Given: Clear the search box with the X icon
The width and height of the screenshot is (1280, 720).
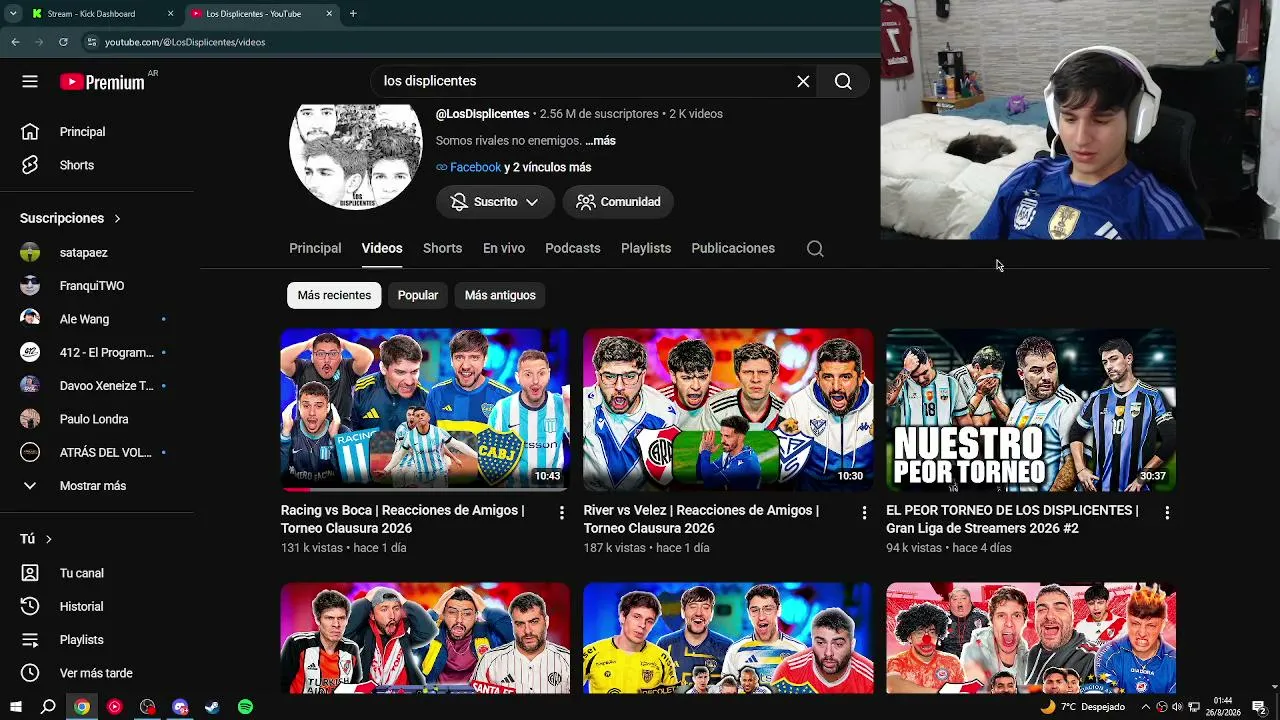Looking at the screenshot, I should pyautogui.click(x=803, y=81).
